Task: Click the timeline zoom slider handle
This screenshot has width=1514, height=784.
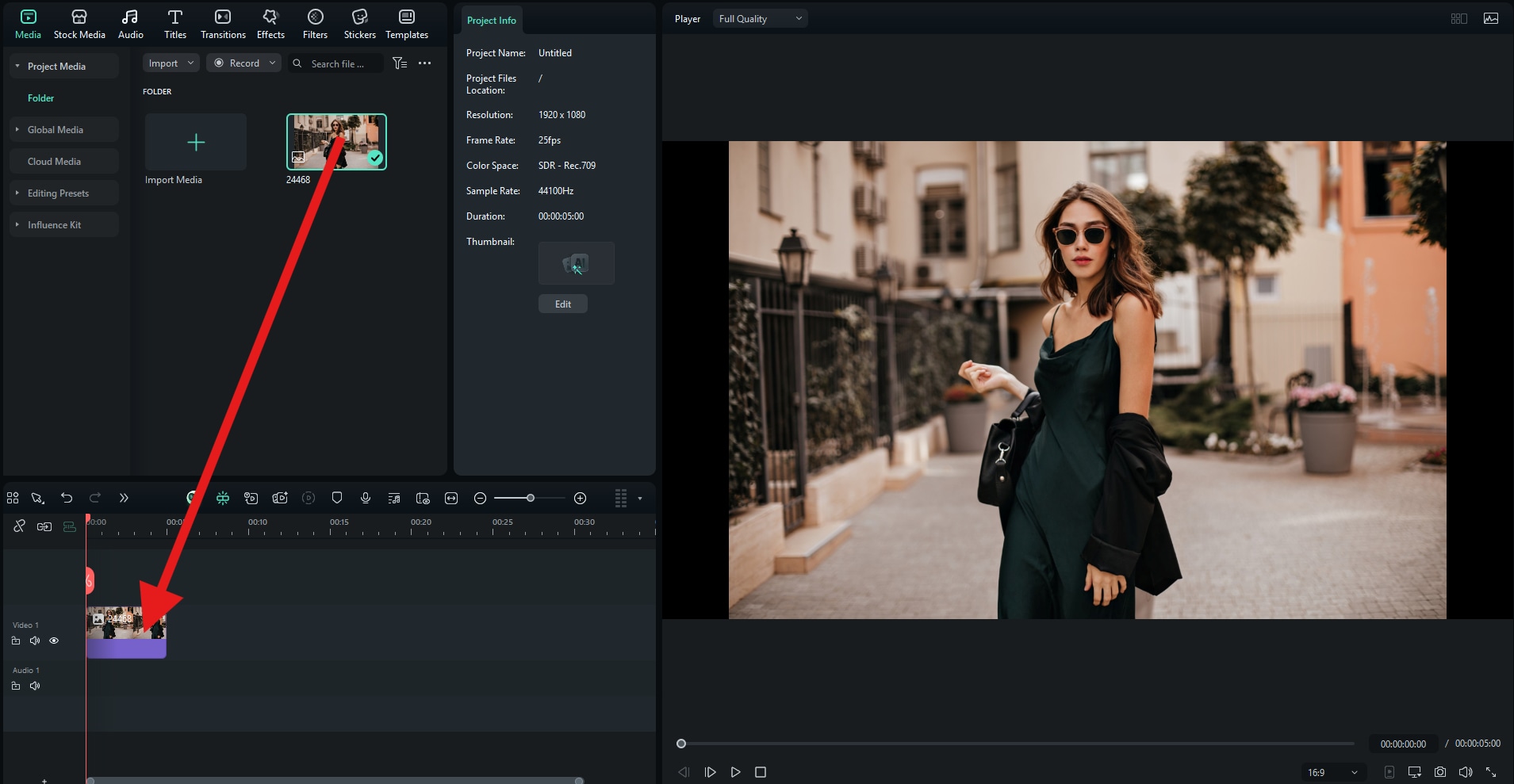Action: (x=531, y=498)
